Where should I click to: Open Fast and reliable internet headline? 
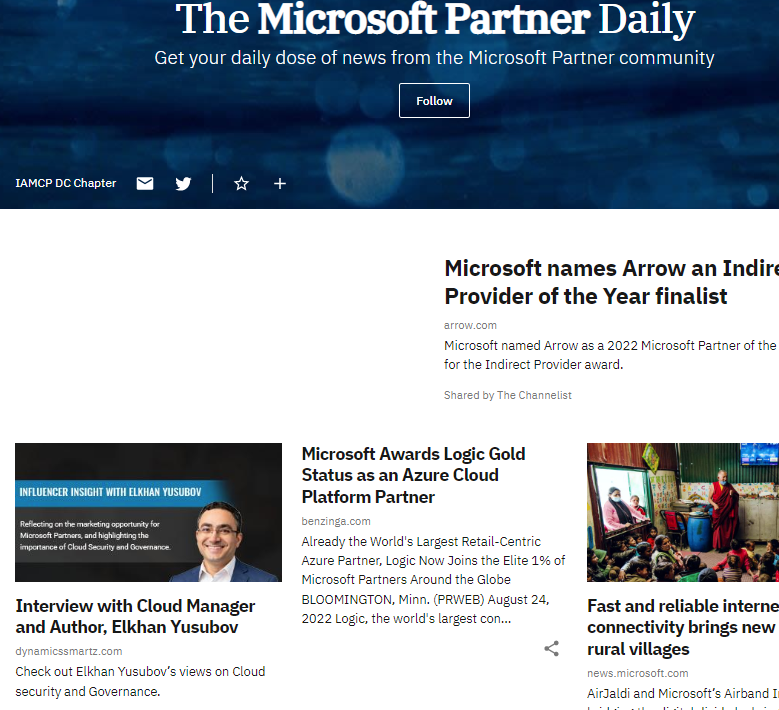(682, 627)
